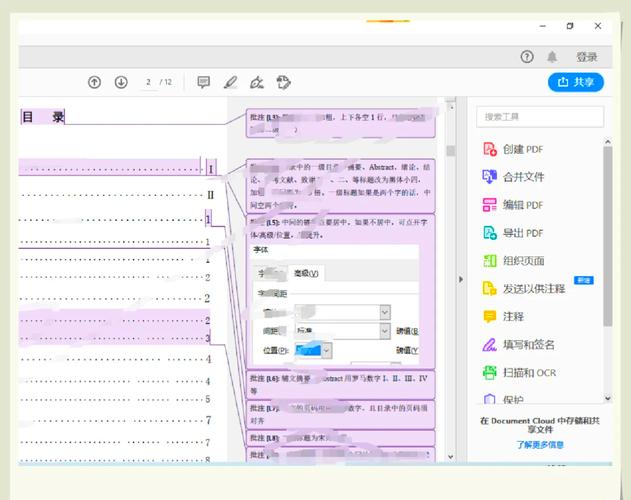Open notifications bell icon
631x500 pixels.
(552, 57)
